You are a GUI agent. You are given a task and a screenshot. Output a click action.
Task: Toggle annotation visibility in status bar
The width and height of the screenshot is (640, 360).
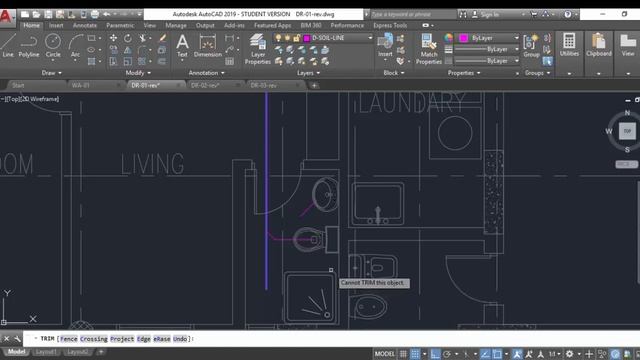[517, 354]
